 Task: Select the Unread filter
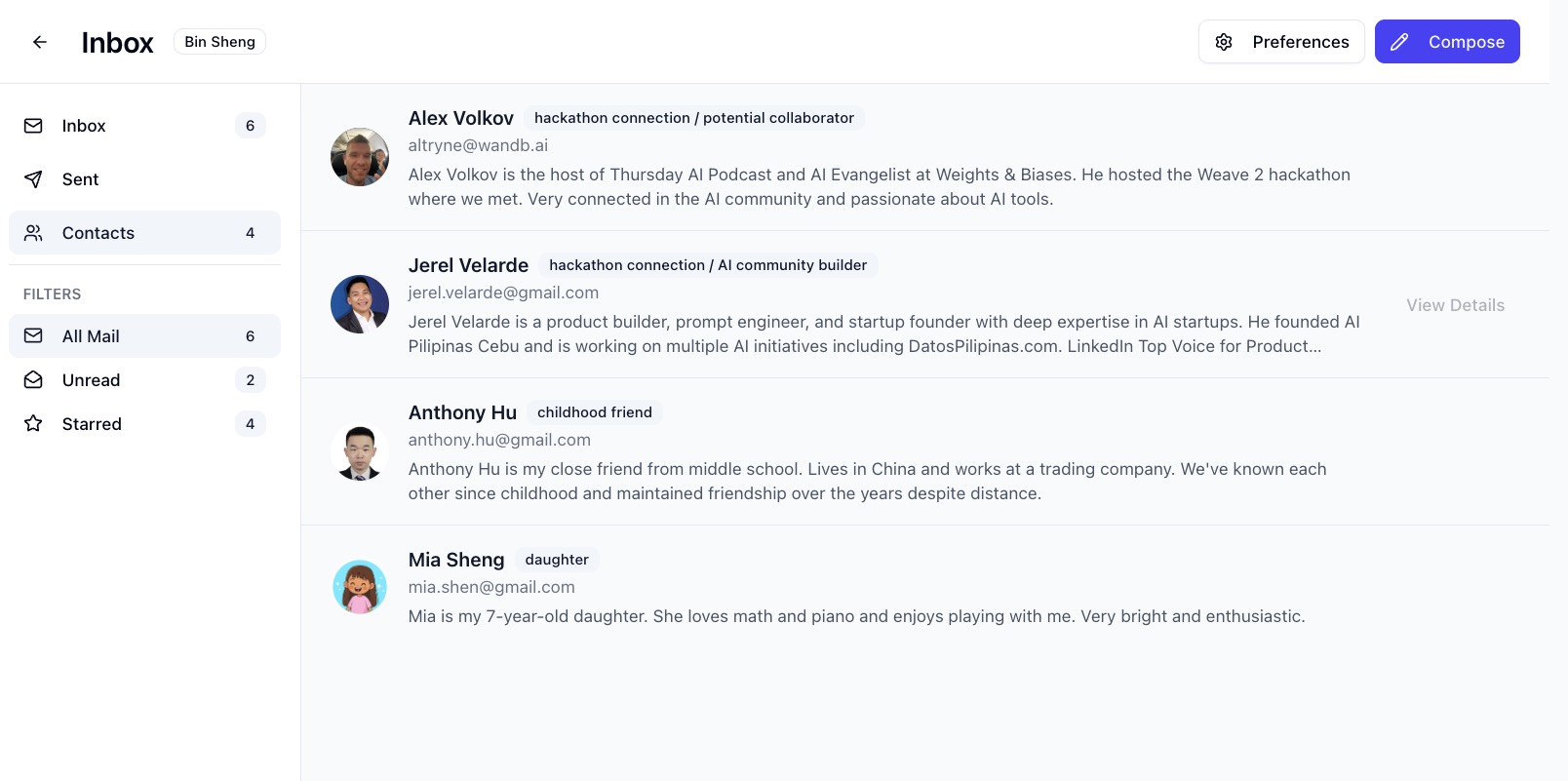[92, 380]
